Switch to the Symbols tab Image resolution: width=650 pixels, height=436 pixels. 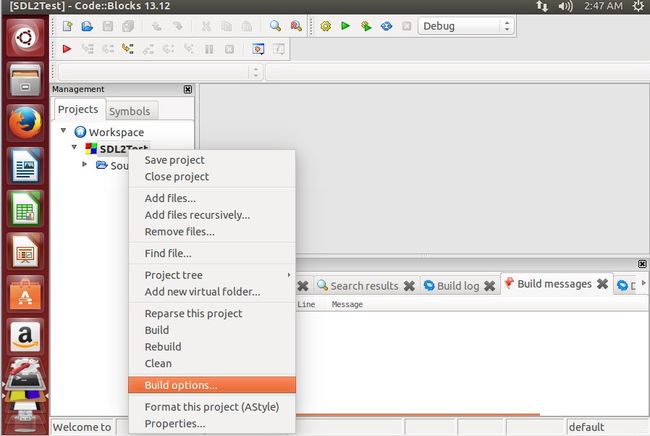pos(129,111)
